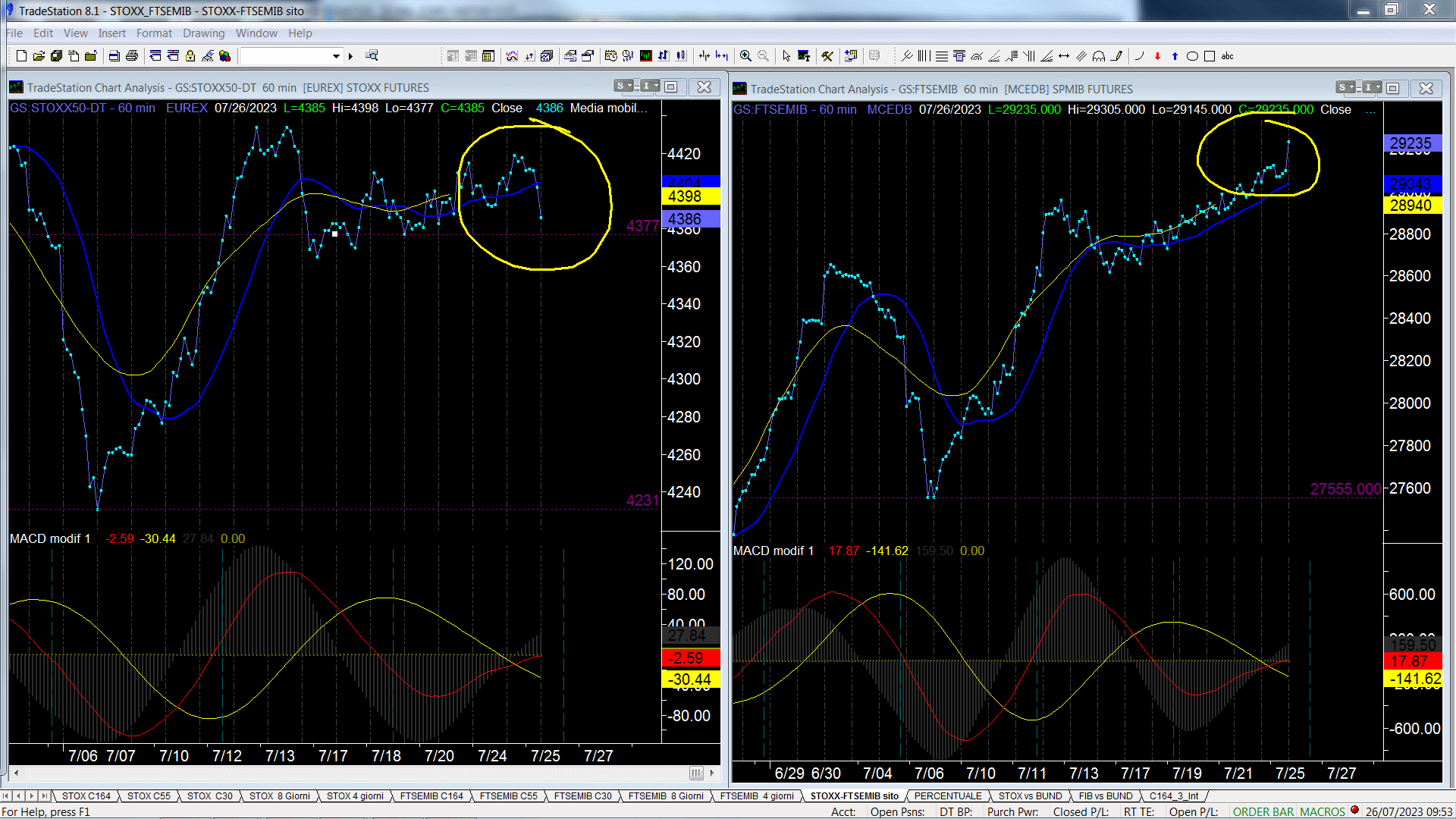Jump to first workspace tab arrow

click(7, 796)
